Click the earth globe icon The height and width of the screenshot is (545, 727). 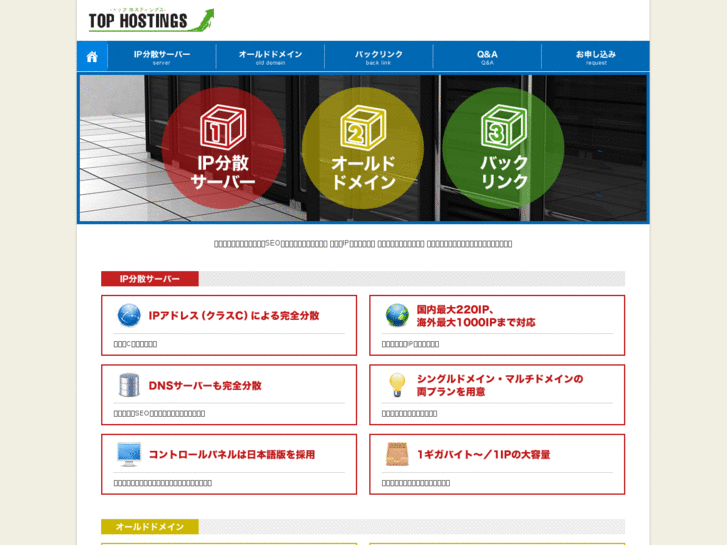click(397, 315)
